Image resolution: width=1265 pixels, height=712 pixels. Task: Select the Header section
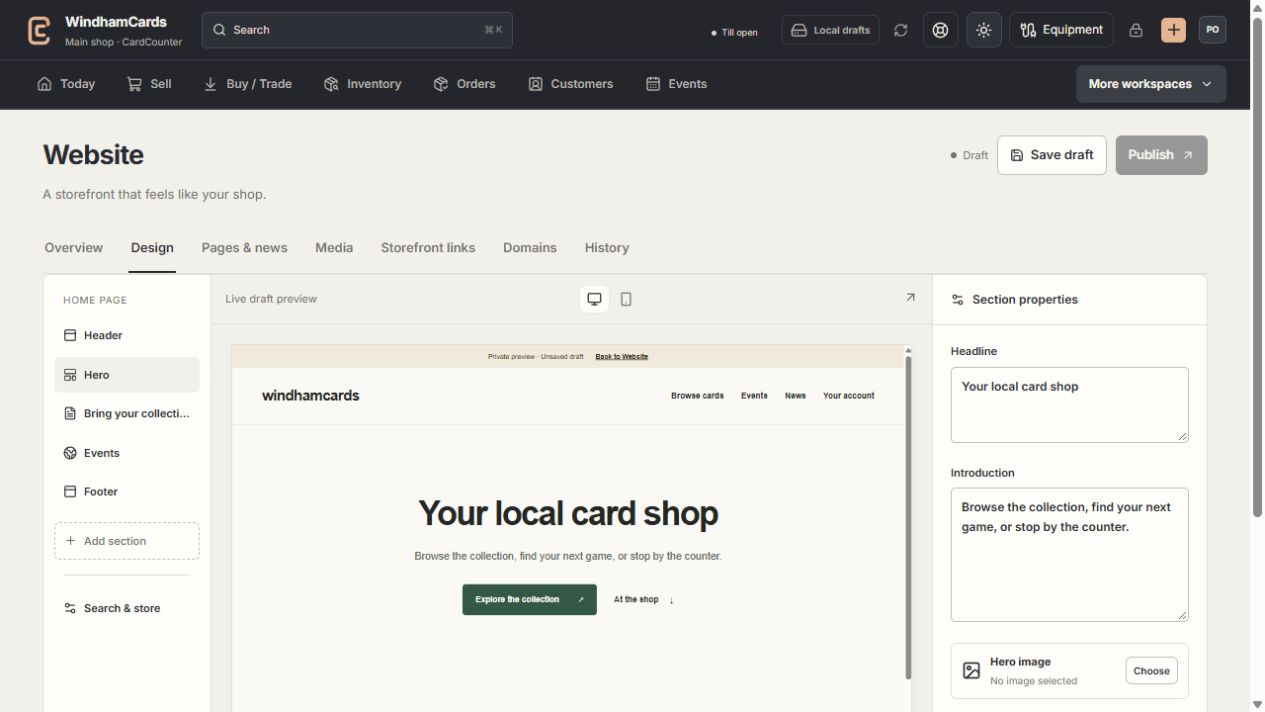coord(127,335)
